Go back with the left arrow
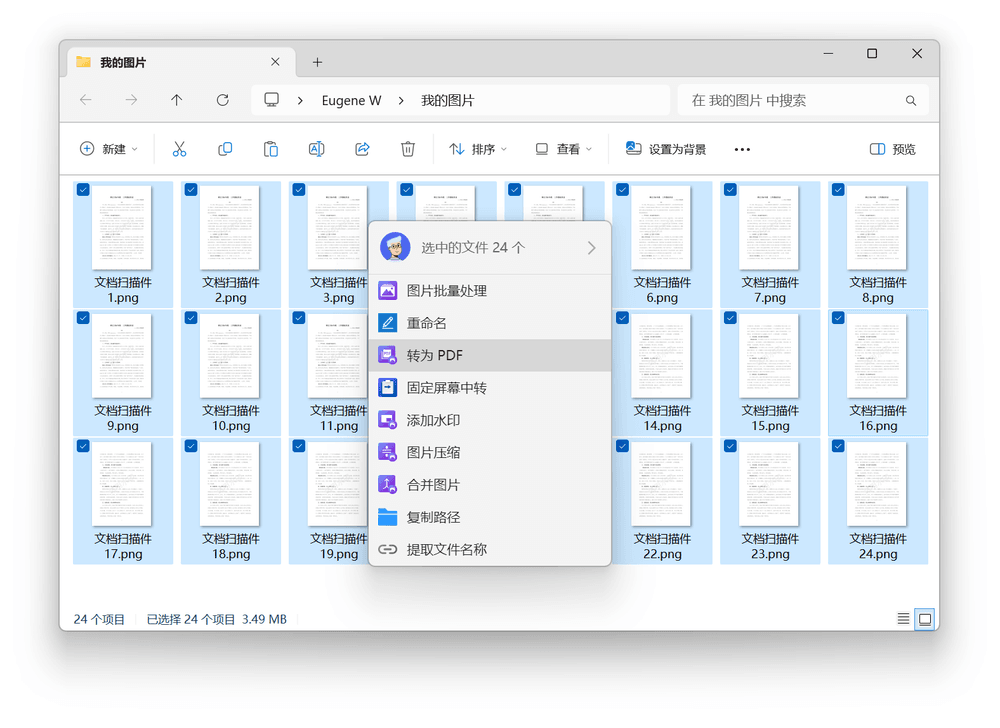Viewport: 1000px width, 728px height. click(85, 100)
